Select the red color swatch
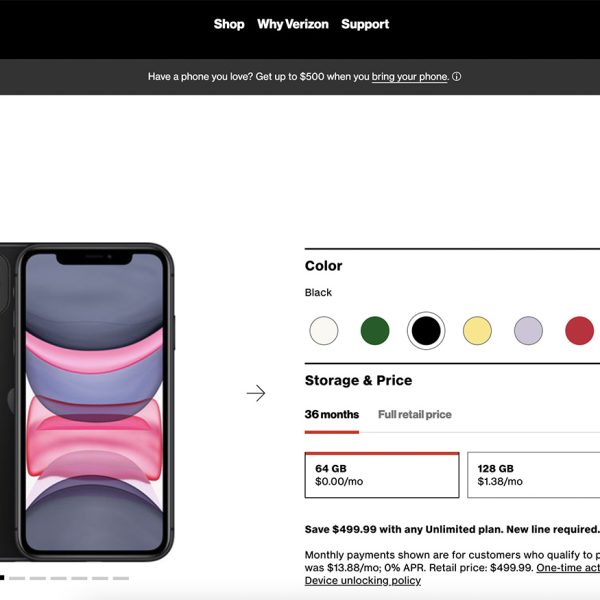The width and height of the screenshot is (600, 600). pyautogui.click(x=579, y=331)
